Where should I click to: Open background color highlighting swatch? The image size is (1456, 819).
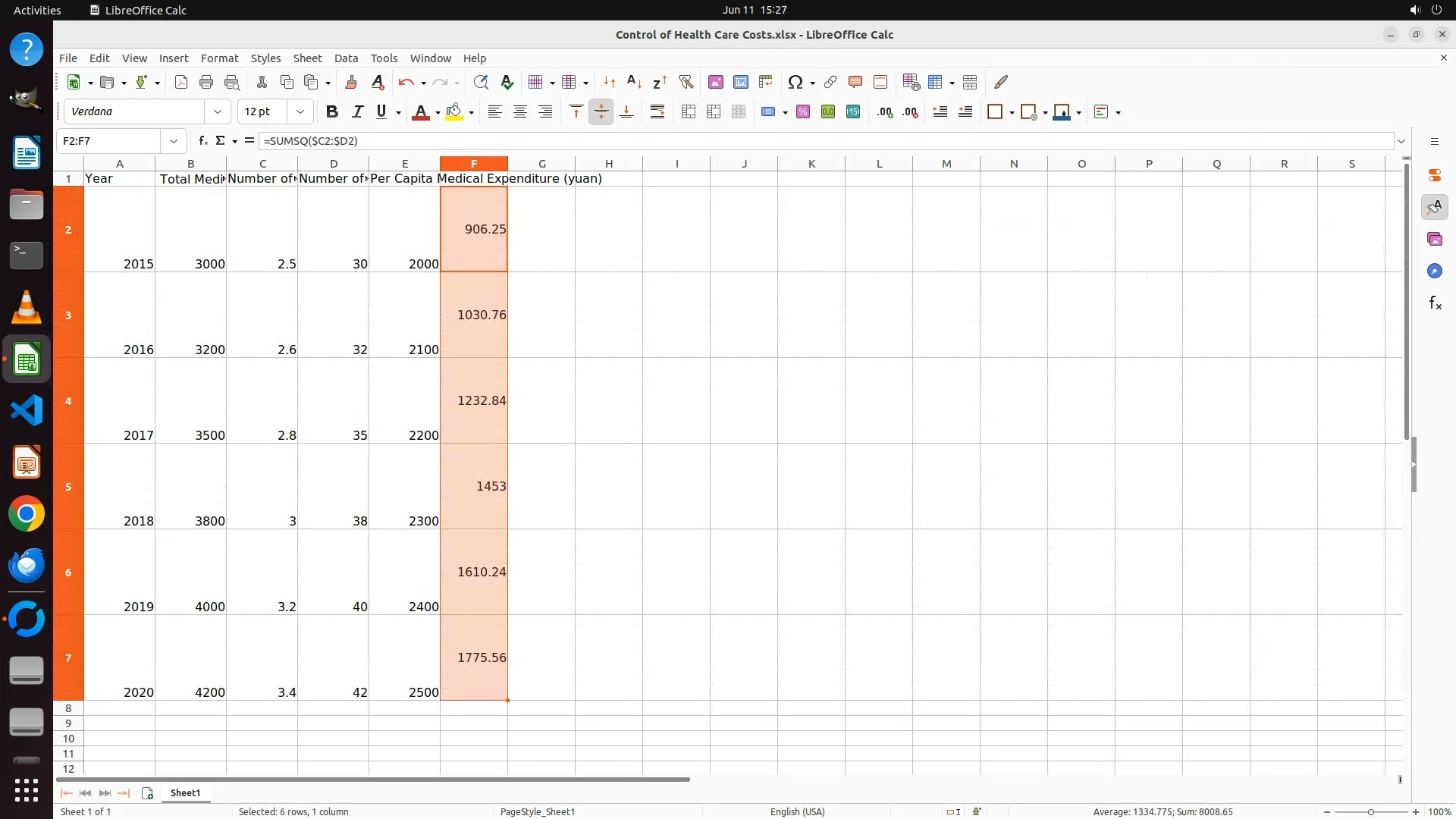pyautogui.click(x=453, y=112)
